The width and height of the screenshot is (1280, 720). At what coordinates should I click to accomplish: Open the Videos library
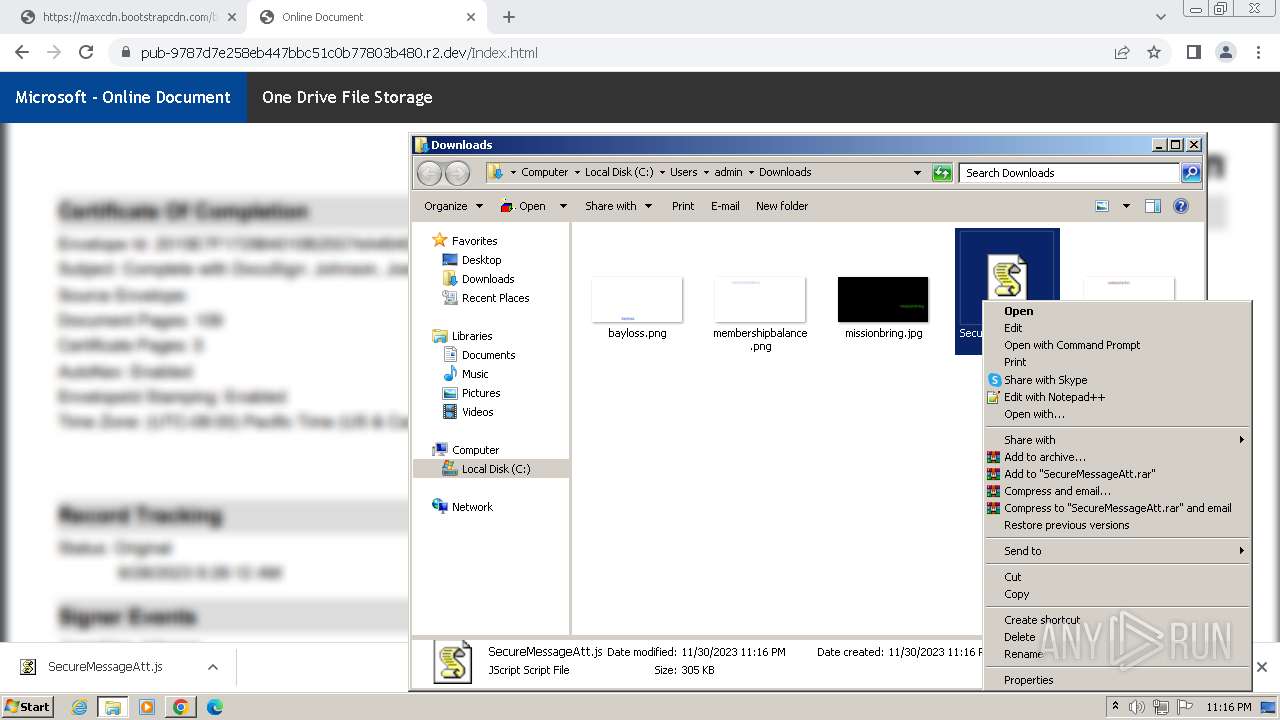(477, 412)
